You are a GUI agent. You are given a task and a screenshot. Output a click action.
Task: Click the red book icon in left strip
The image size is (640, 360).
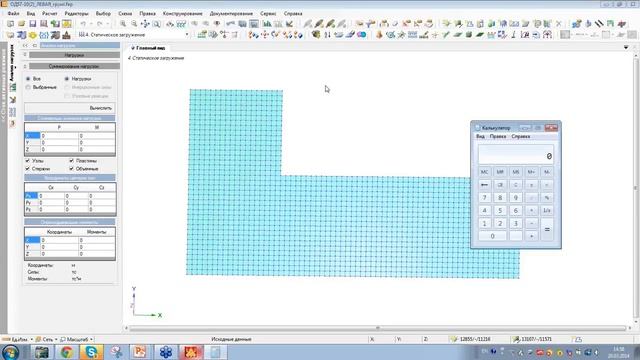(x=13, y=123)
